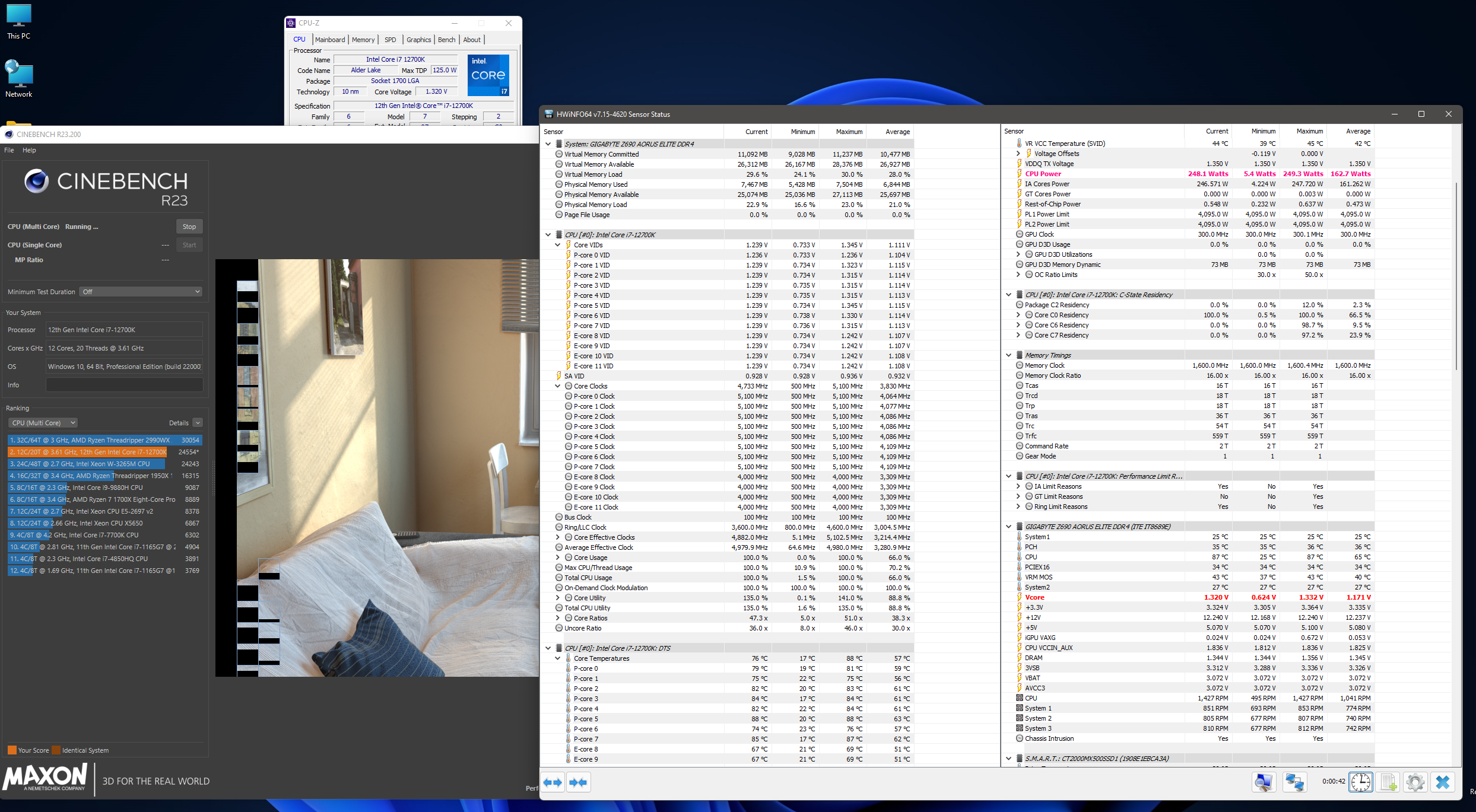Start logging with the sheet-plus icon
Screen dimensions: 1476x812
click(1388, 782)
